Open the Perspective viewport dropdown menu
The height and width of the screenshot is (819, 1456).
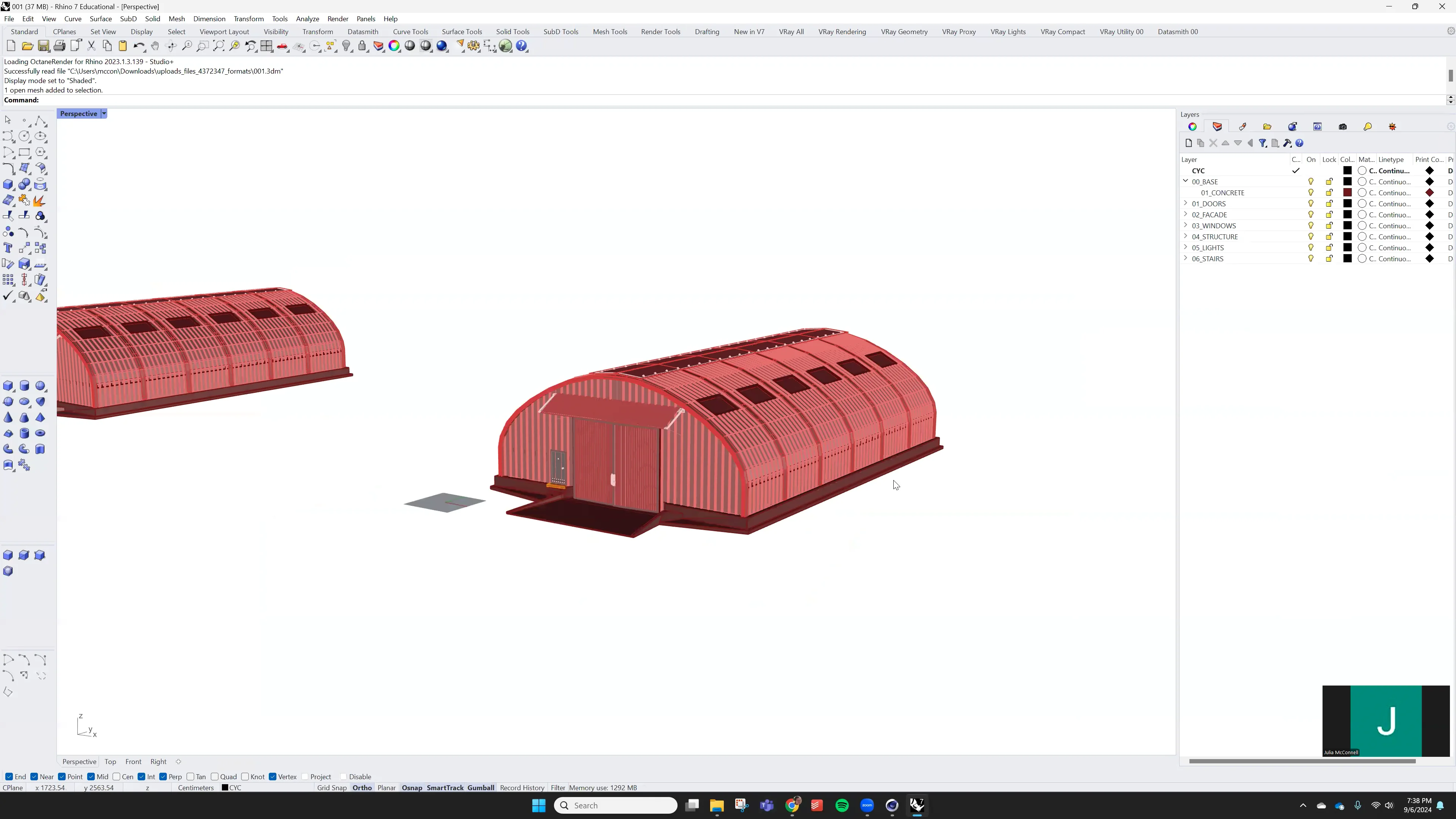pos(104,114)
